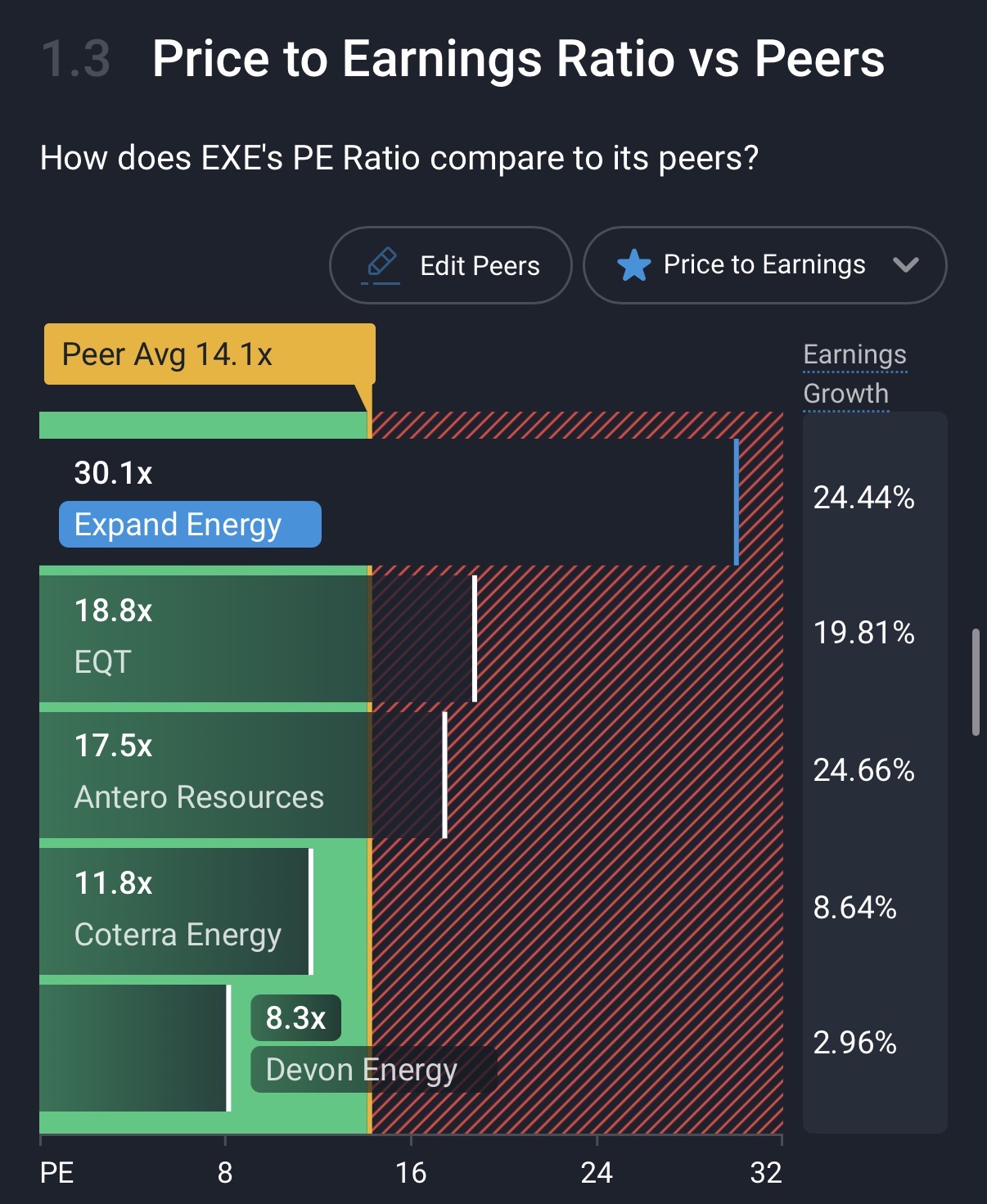987x1204 pixels.
Task: Click the 24.44% earnings growth value
Action: [863, 498]
